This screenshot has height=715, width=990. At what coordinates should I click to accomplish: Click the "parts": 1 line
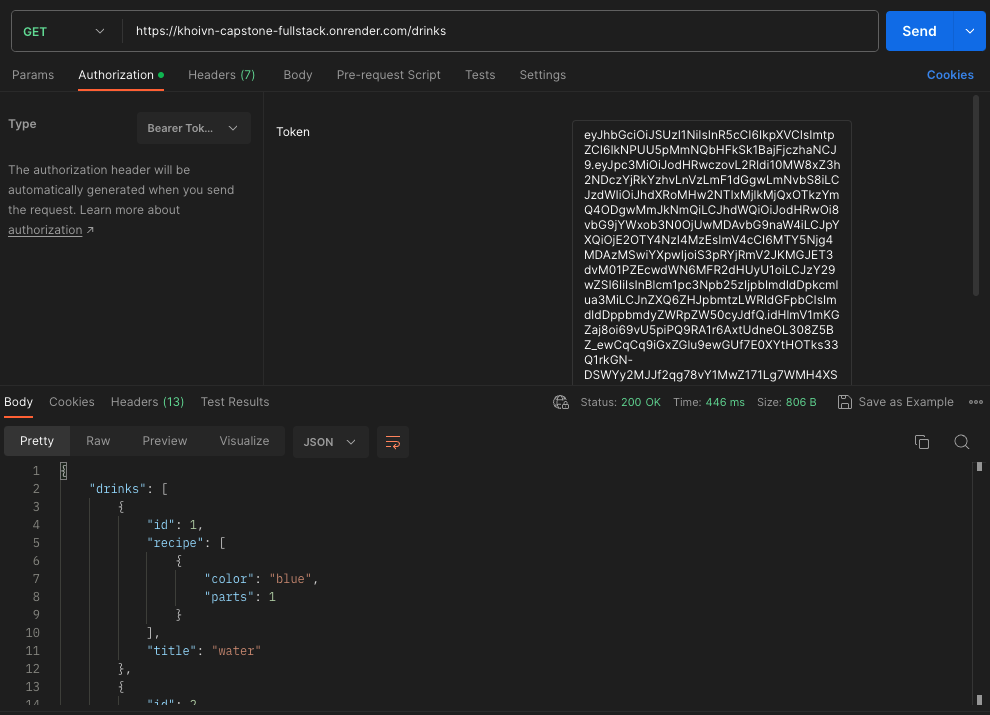click(x=240, y=597)
